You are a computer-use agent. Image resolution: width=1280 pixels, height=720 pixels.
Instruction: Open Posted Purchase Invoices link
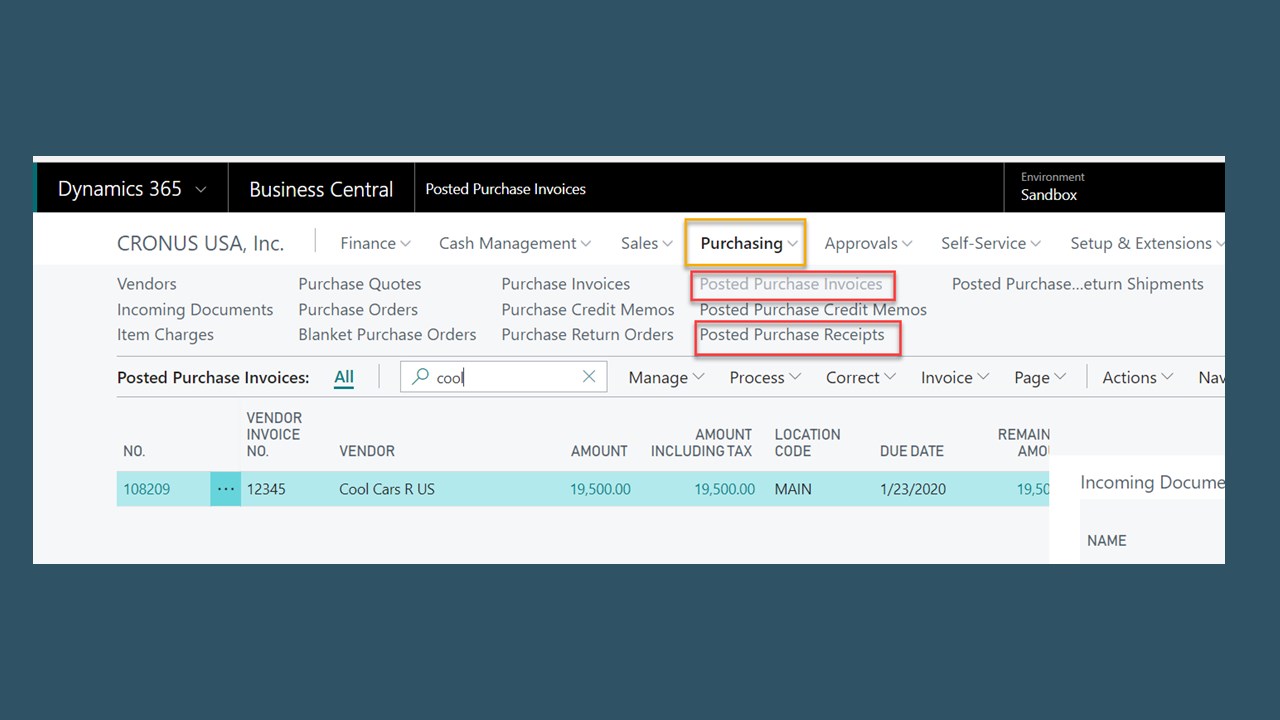coord(791,284)
